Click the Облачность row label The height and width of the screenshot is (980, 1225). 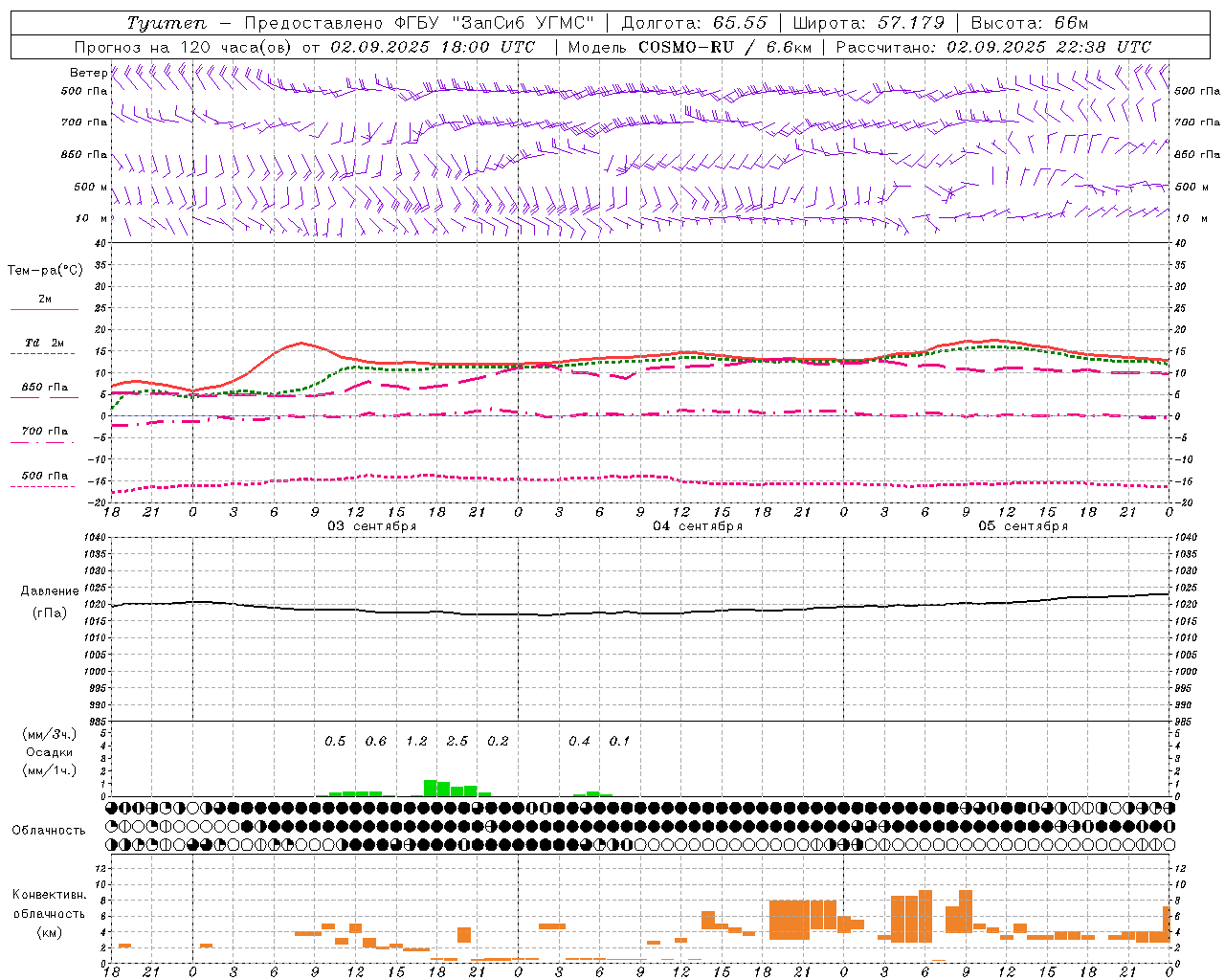click(49, 830)
